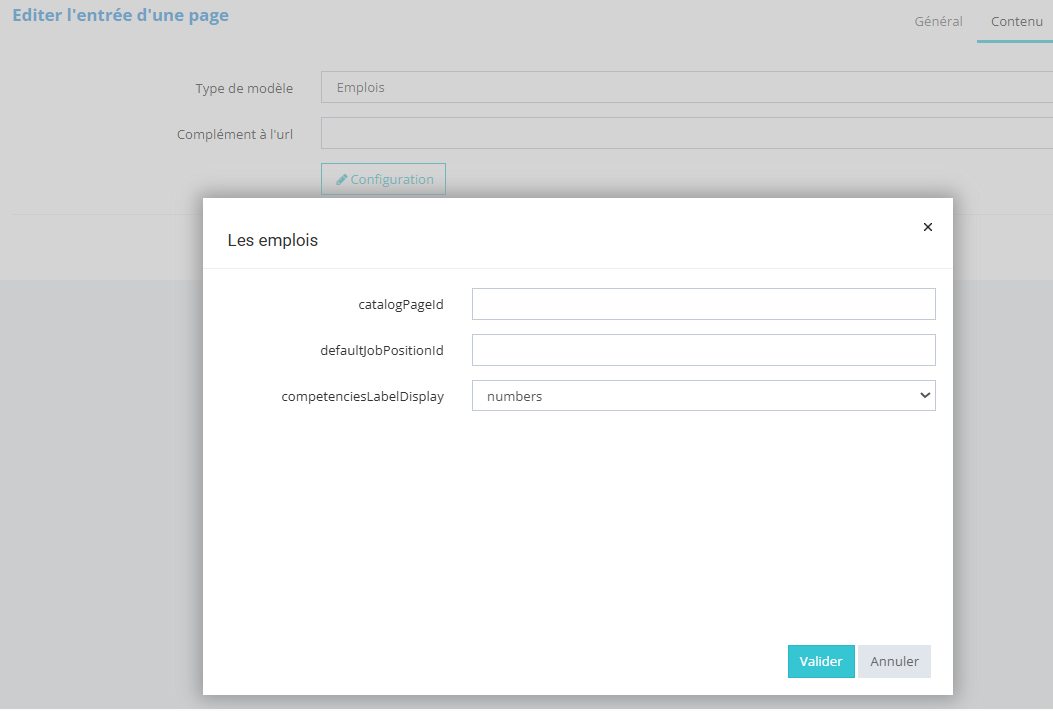Focus the Complément à l'url field
Screen dimensions: 1053x711
click(x=686, y=133)
